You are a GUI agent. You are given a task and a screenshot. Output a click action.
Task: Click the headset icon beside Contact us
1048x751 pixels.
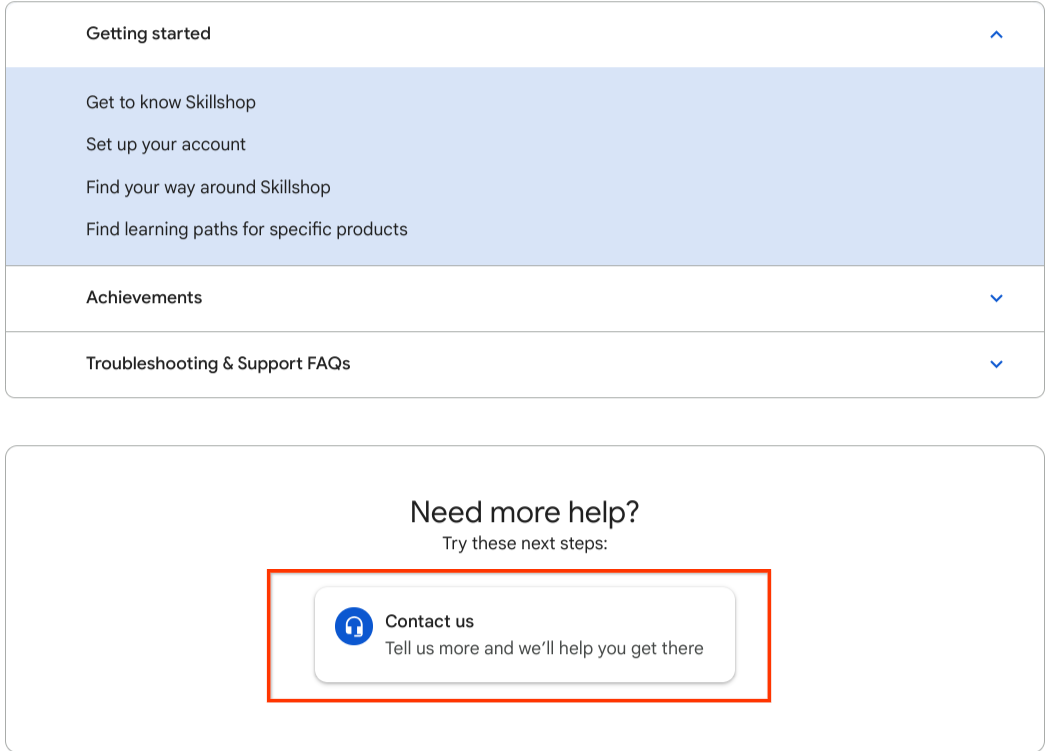tap(354, 627)
